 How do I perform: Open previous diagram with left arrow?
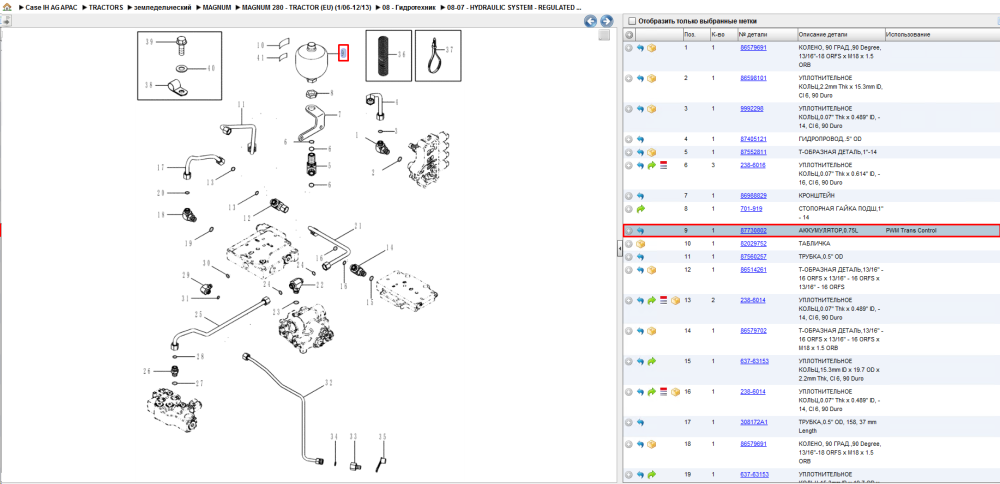tap(591, 21)
